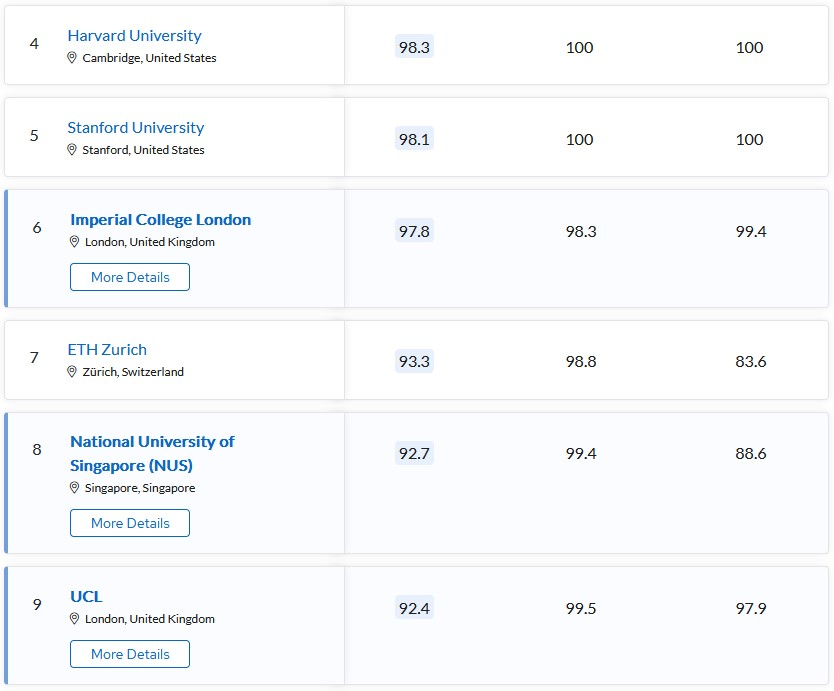Click the Zürich, Switzerland location text
The height and width of the screenshot is (691, 834).
coord(133,371)
